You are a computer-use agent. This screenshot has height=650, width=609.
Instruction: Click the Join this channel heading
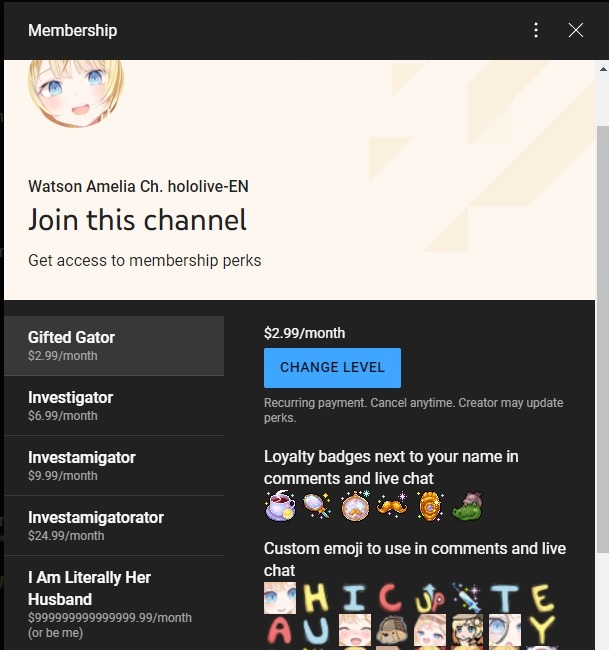[x=137, y=220]
